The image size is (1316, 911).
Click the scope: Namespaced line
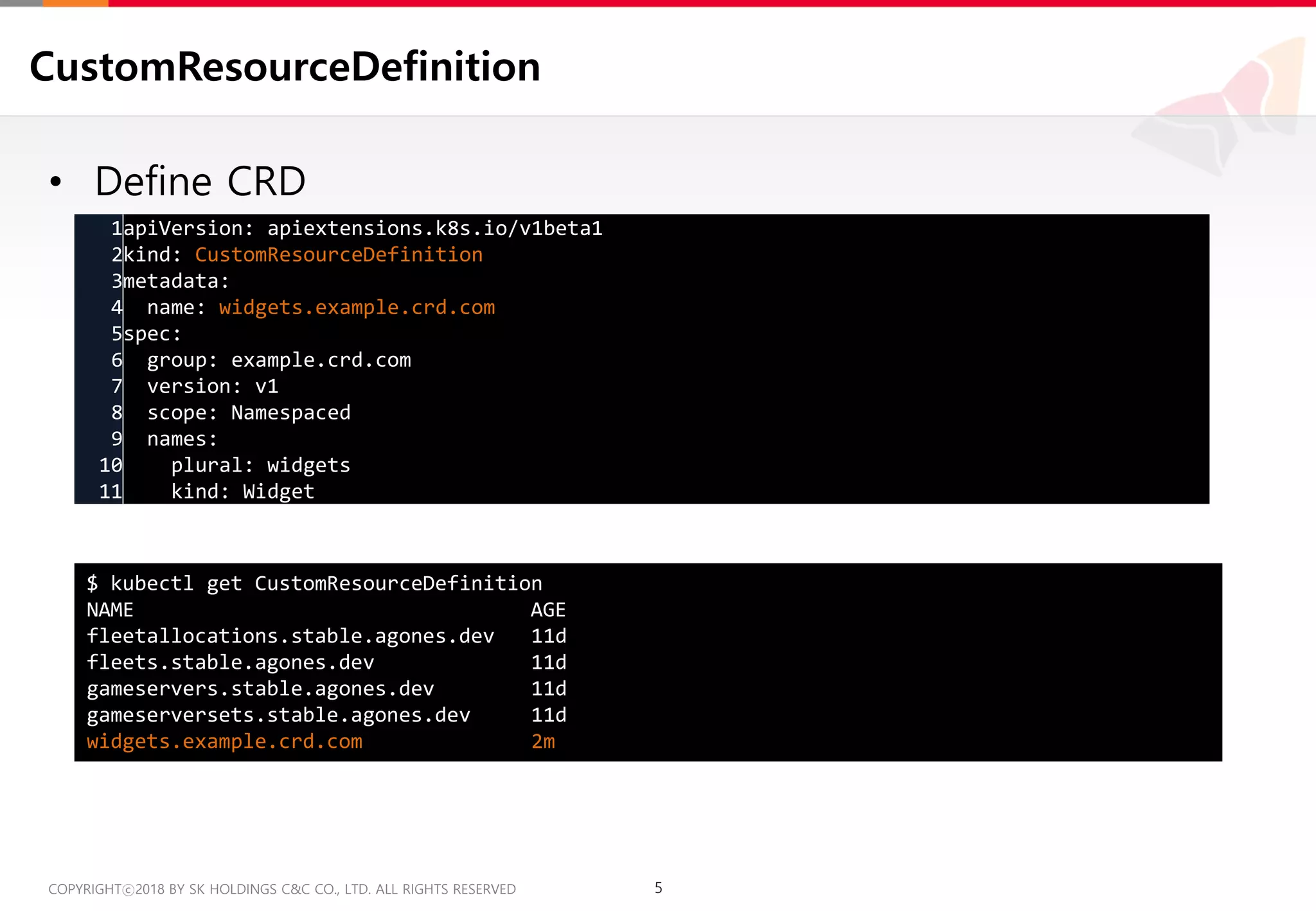click(x=249, y=413)
